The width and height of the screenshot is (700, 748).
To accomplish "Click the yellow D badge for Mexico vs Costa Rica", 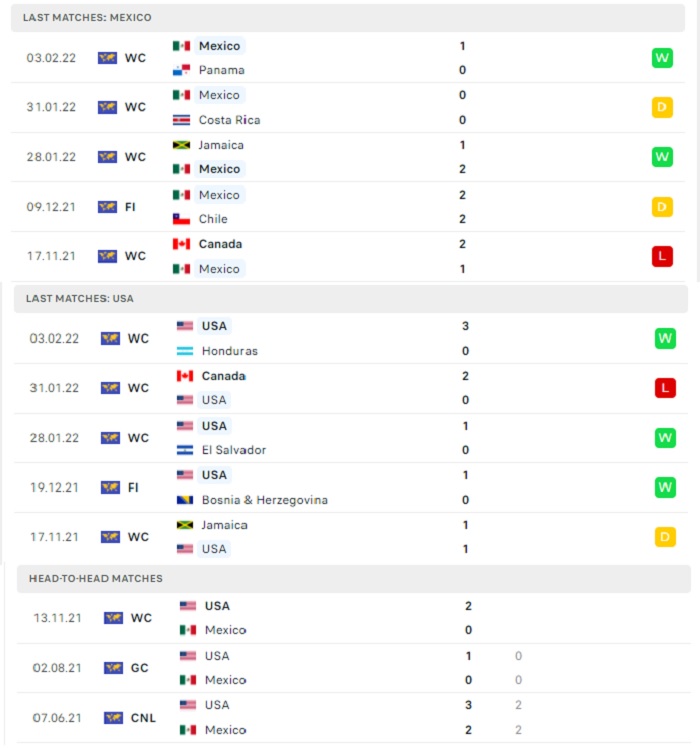I will click(662, 107).
